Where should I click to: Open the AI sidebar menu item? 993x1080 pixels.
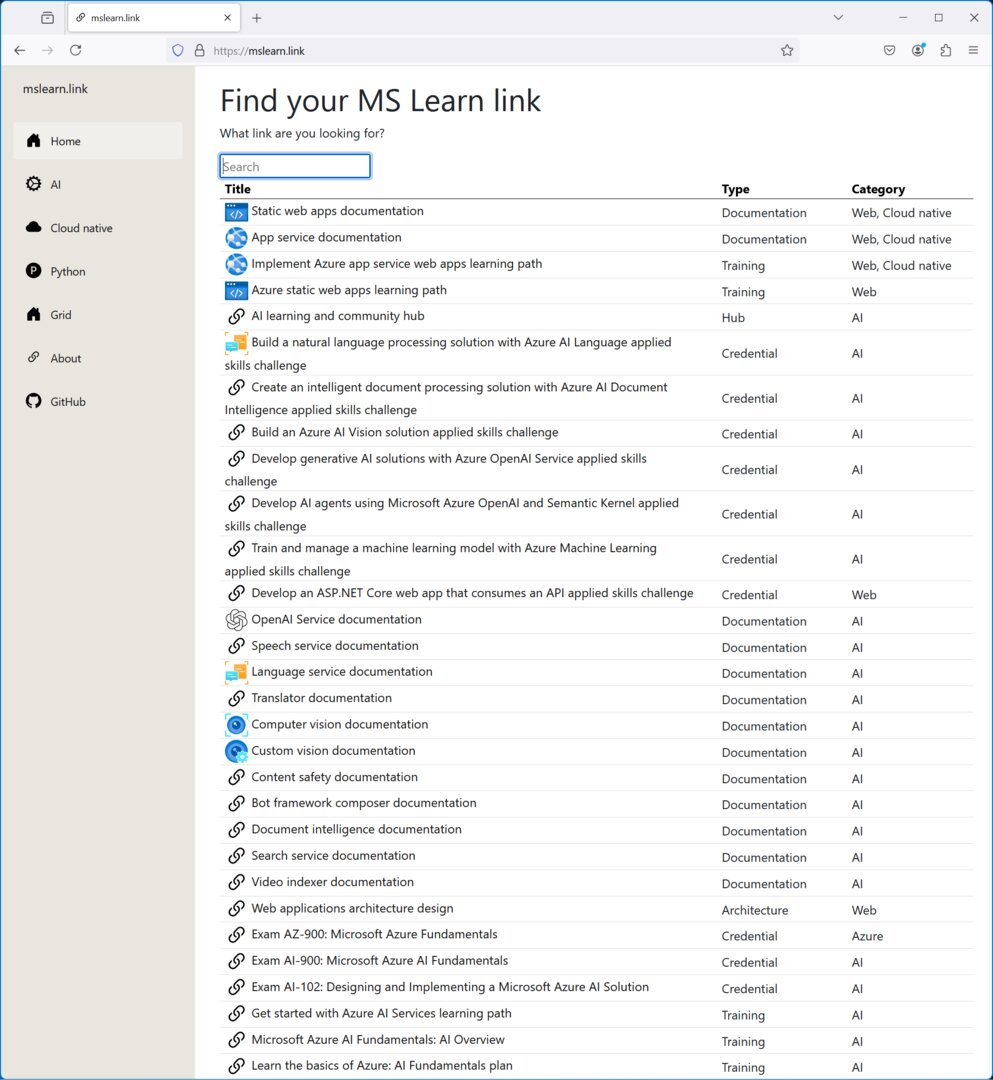coord(98,184)
